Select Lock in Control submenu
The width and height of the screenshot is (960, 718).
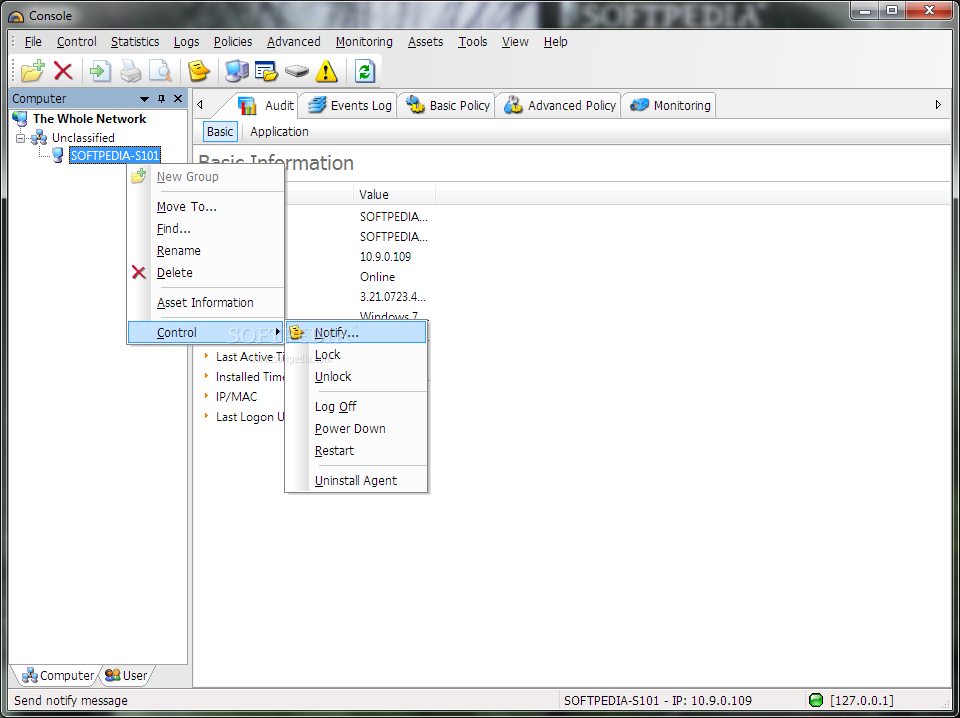click(x=356, y=355)
